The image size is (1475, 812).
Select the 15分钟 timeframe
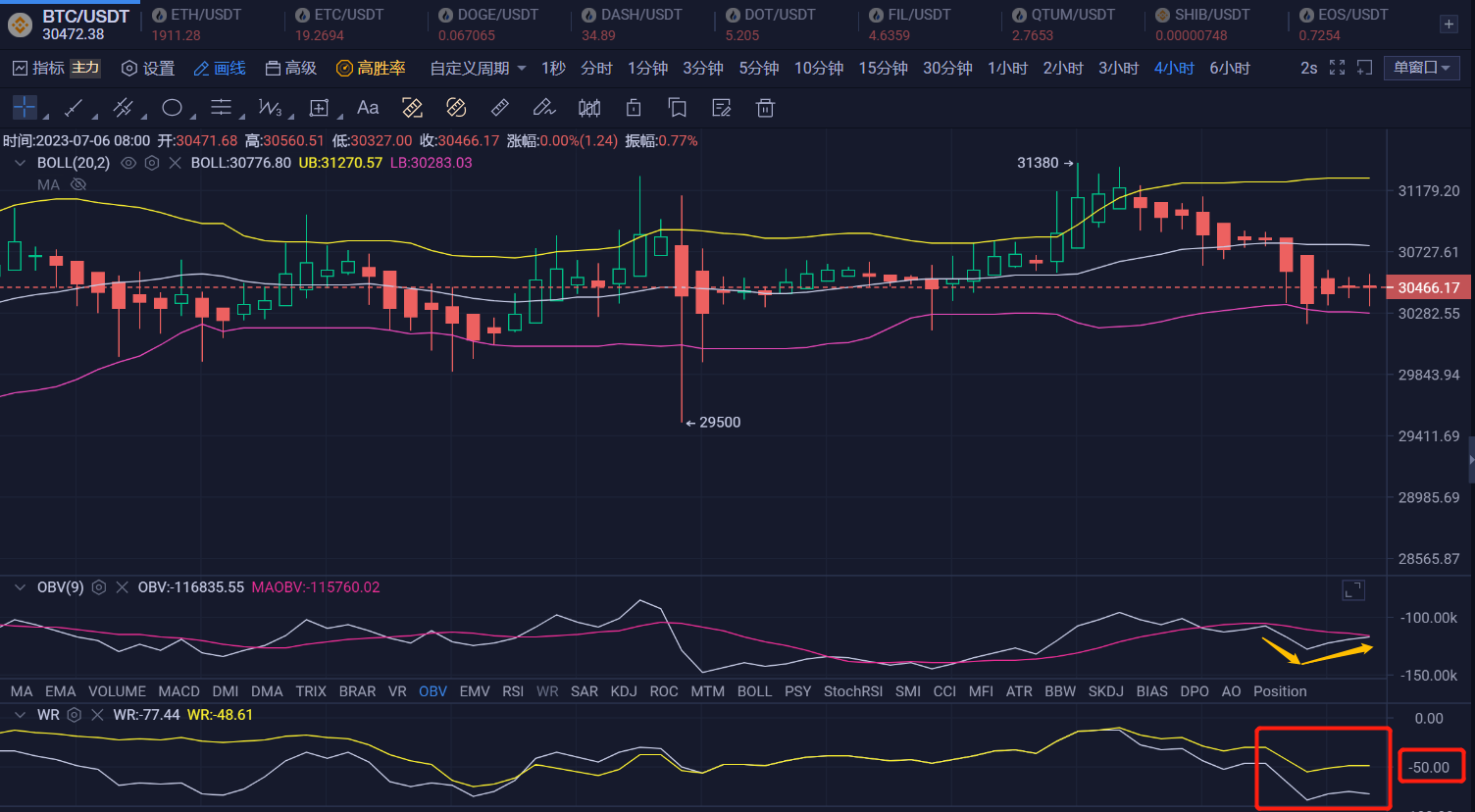tap(883, 68)
